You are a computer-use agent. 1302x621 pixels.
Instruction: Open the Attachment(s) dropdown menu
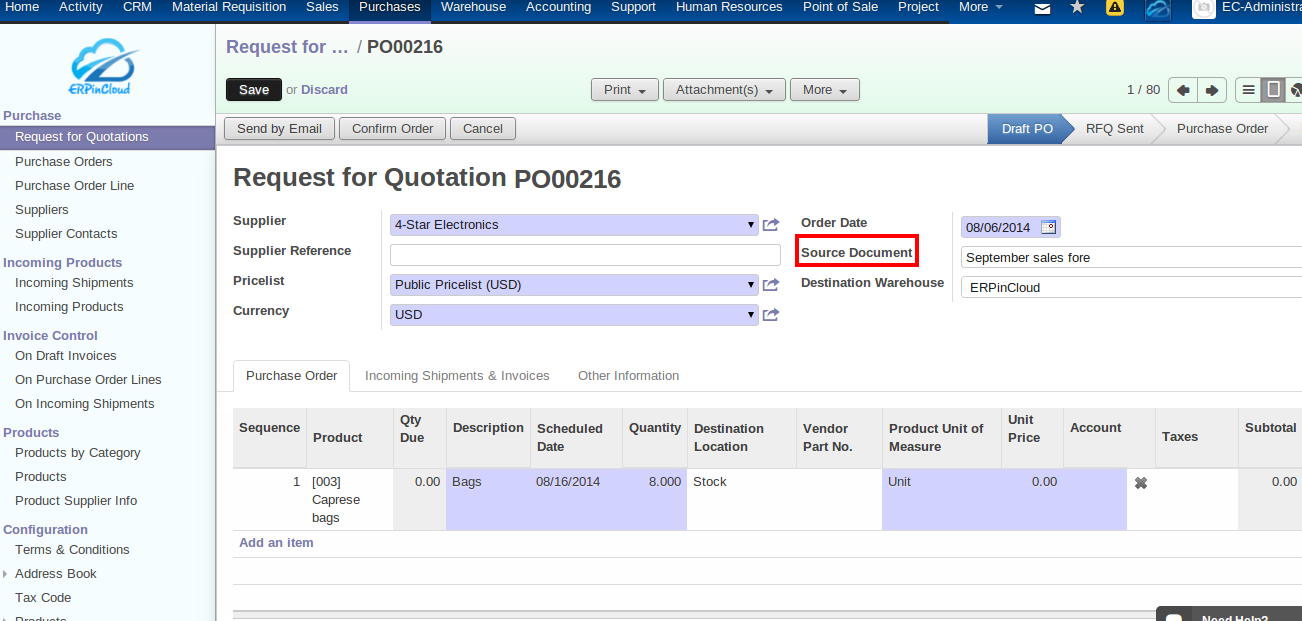(724, 90)
